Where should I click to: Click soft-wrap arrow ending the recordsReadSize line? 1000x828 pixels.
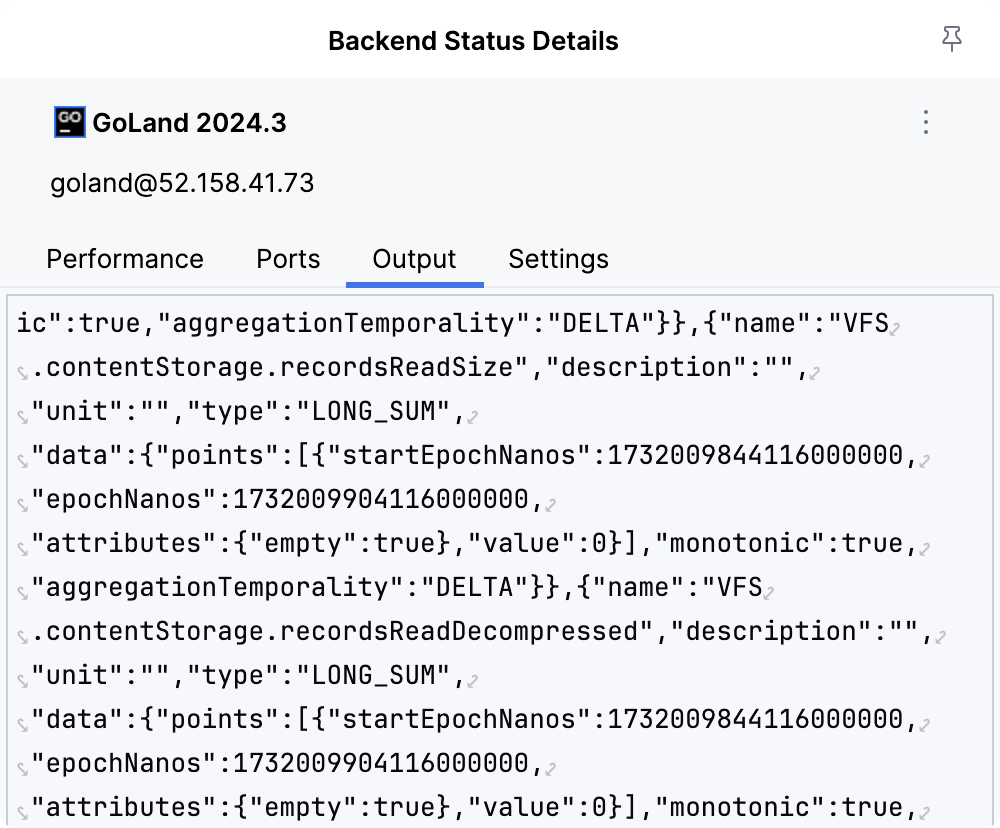click(815, 372)
